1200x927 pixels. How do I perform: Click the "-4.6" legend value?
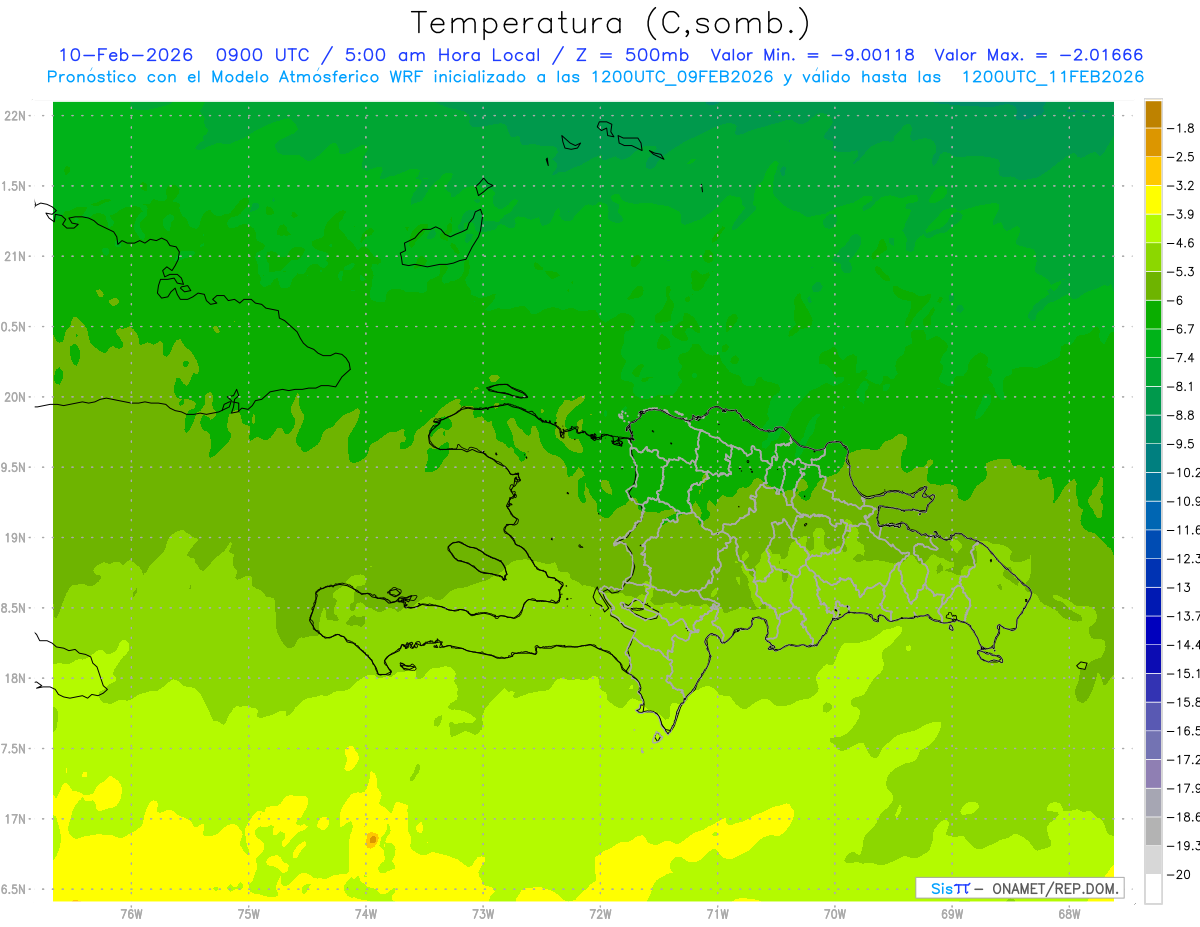point(1183,243)
